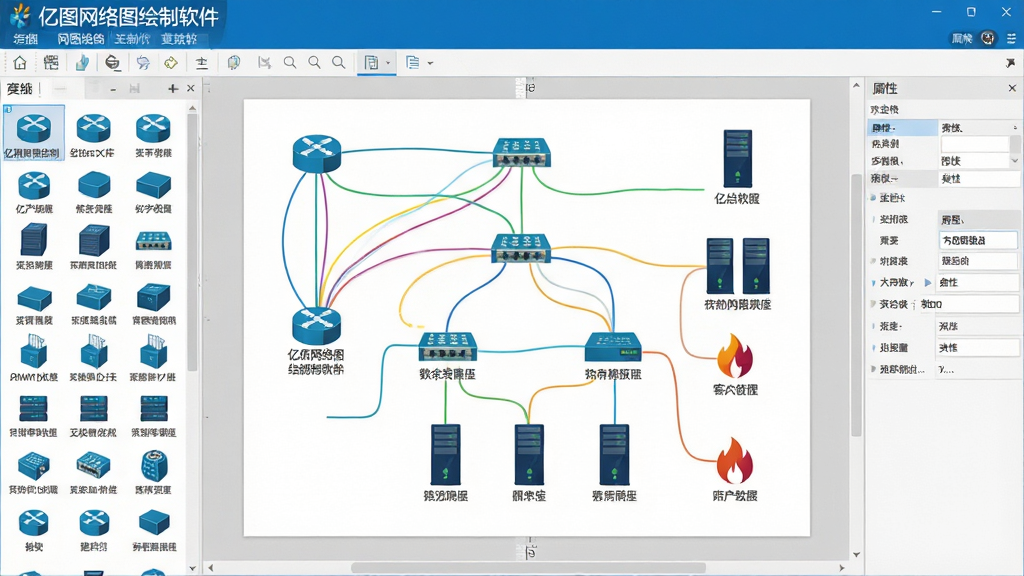Screen dimensions: 1024x576
Task: Select the hand pointer tool in toolbar
Action: 82,63
